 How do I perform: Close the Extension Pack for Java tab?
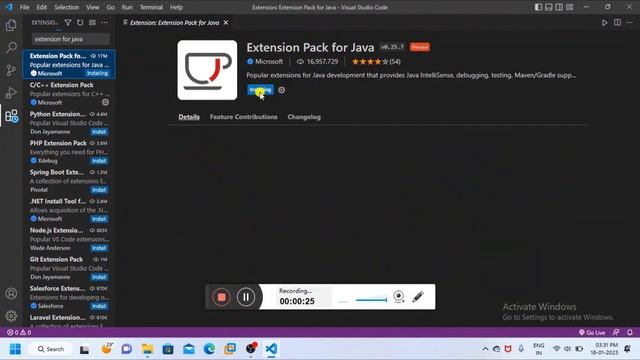click(x=226, y=23)
